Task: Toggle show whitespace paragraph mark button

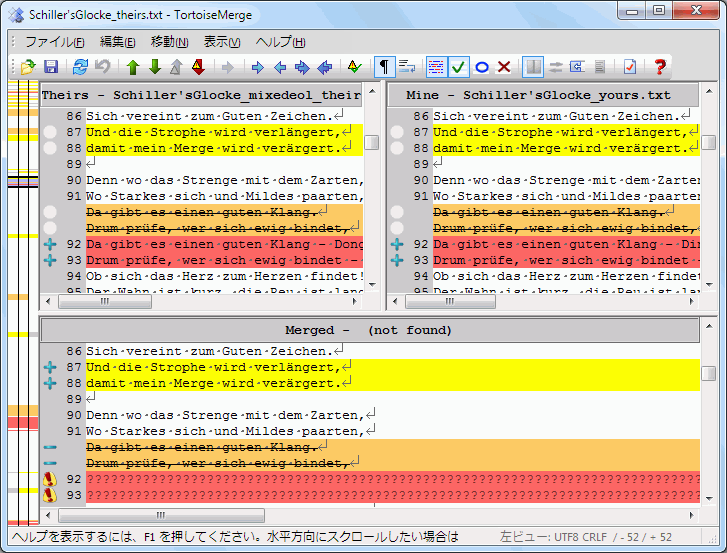Action: tap(384, 67)
